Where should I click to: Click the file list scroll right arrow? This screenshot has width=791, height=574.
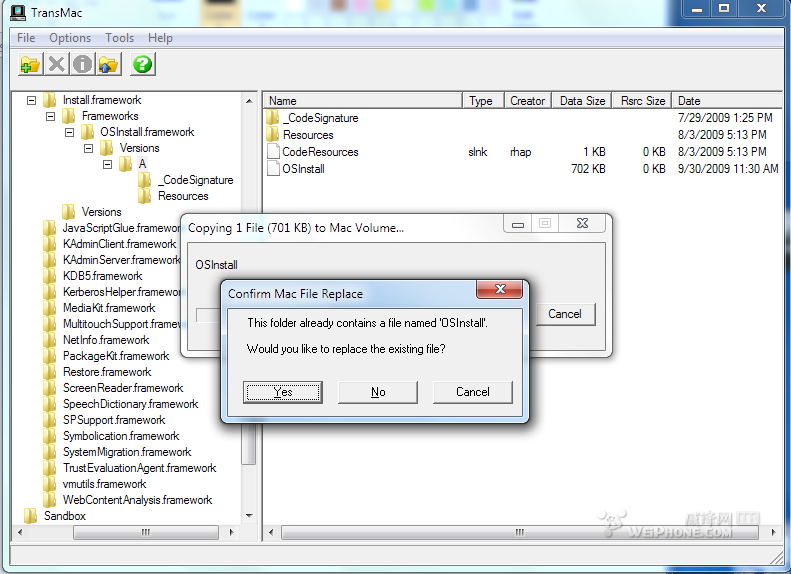tap(774, 532)
